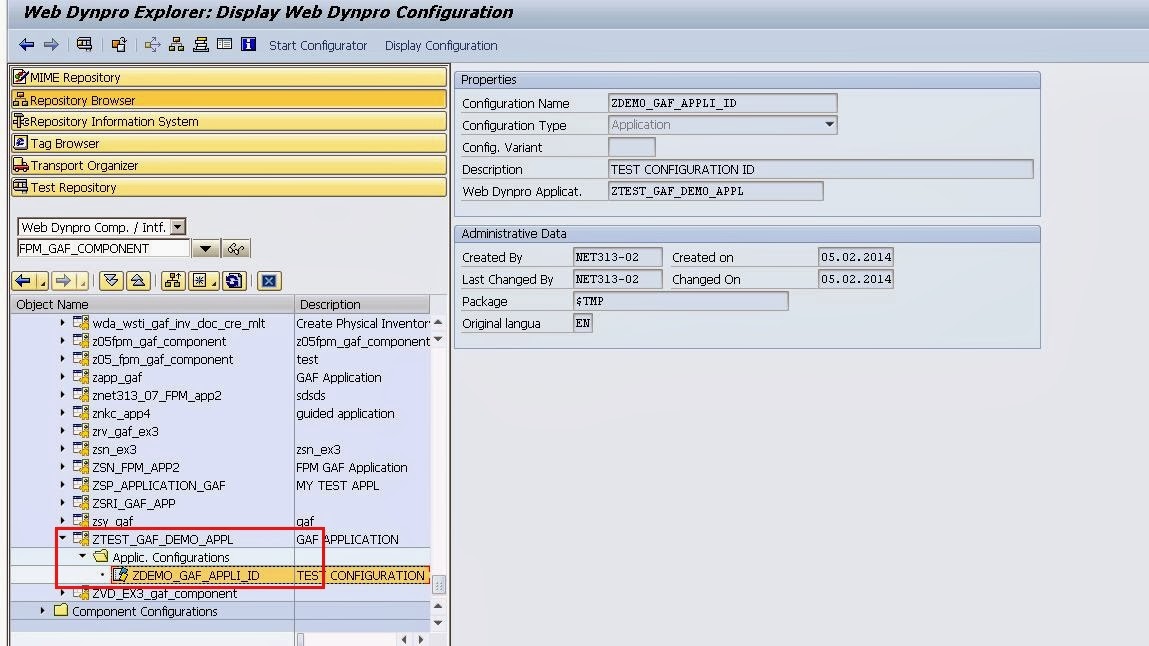
Task: Collapse the ZTEST_GAF_DEMO_APPL node
Action: click(62, 538)
